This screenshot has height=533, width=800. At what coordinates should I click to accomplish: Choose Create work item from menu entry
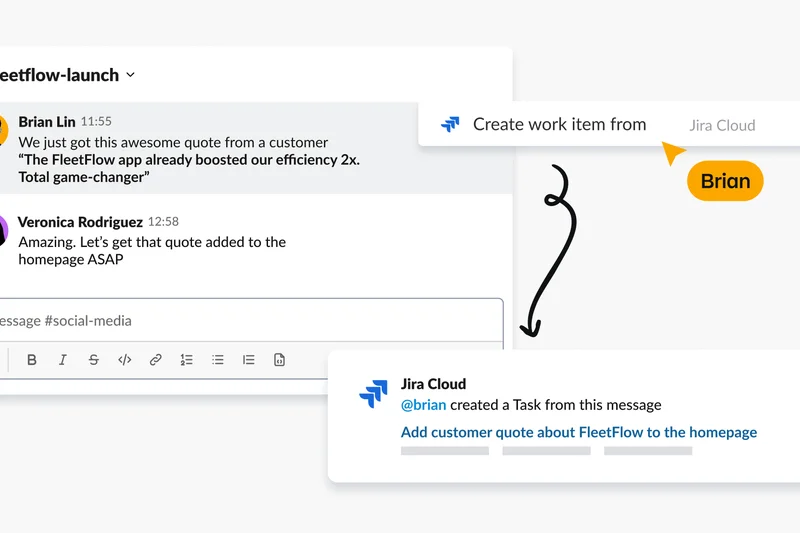pos(560,124)
